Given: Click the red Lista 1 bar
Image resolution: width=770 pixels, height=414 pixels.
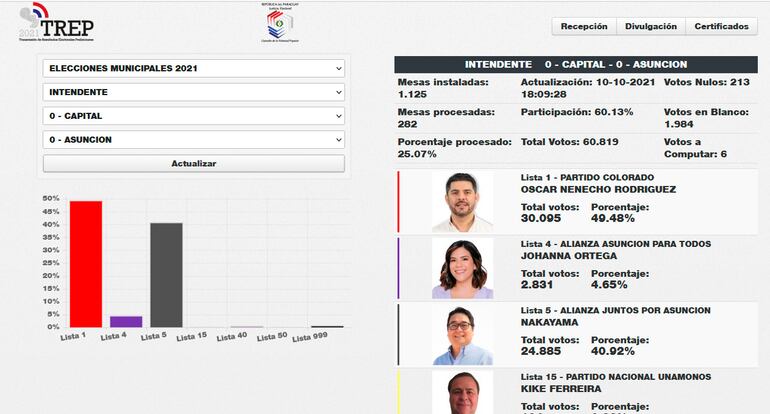Looking at the screenshot, I should tap(86, 264).
